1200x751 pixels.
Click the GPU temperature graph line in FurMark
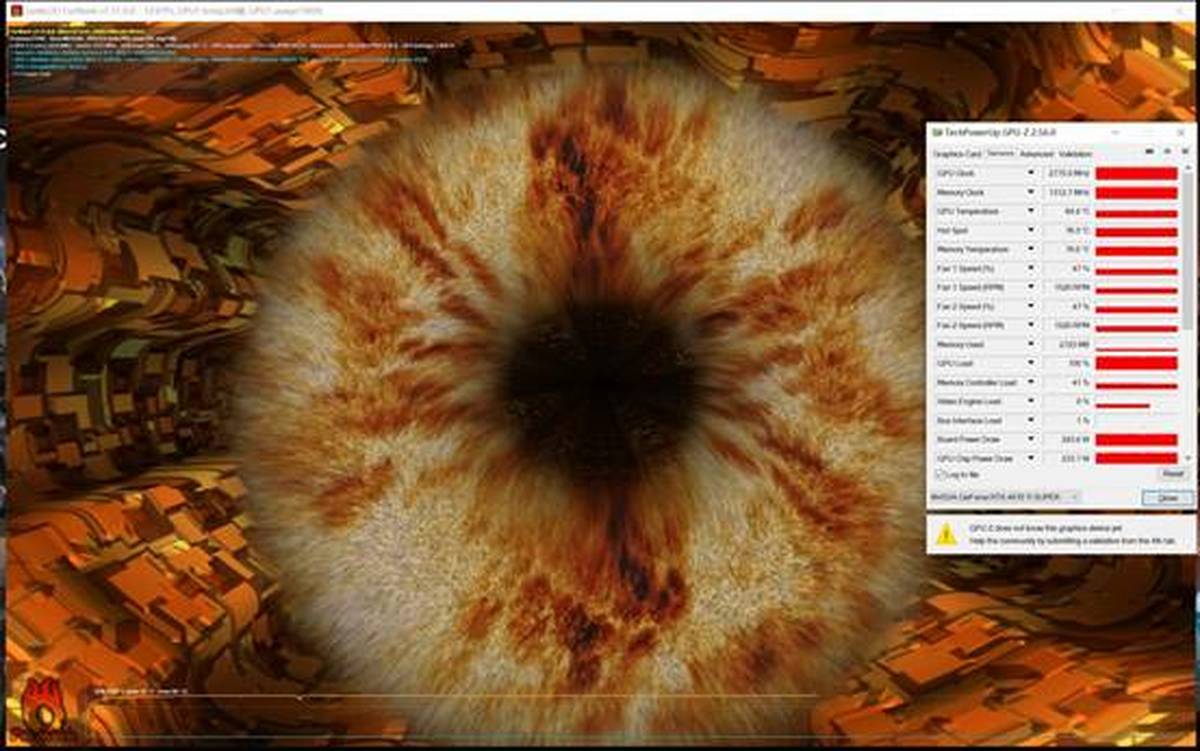tap(455, 696)
